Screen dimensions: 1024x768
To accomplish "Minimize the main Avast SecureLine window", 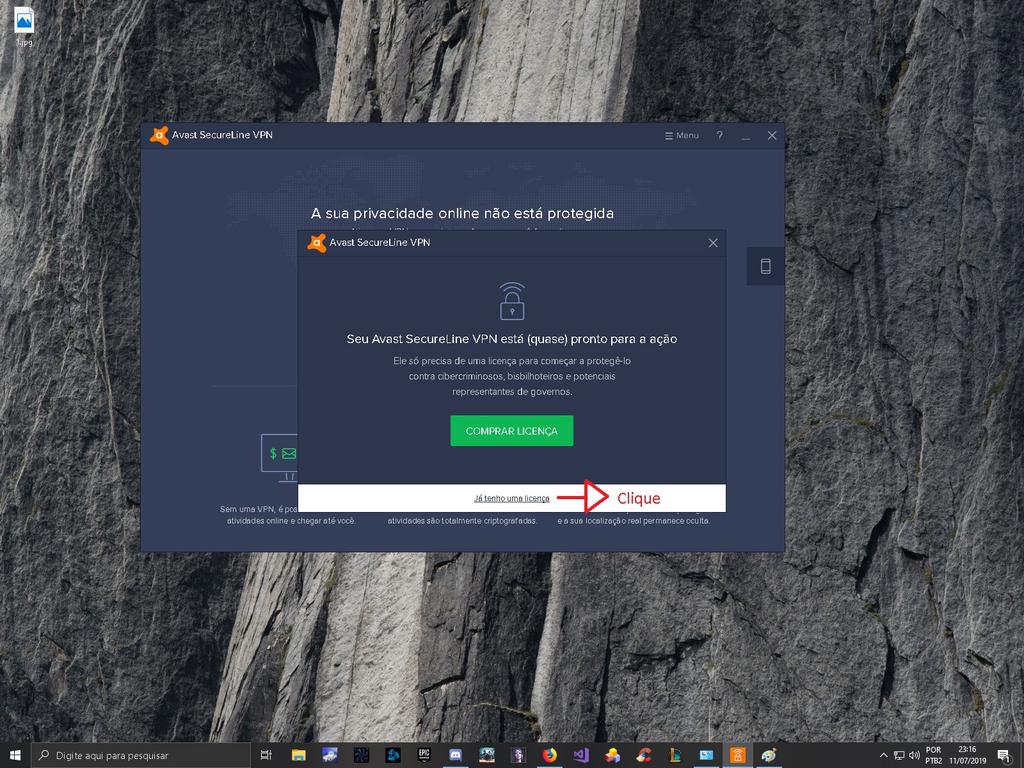I will (746, 136).
